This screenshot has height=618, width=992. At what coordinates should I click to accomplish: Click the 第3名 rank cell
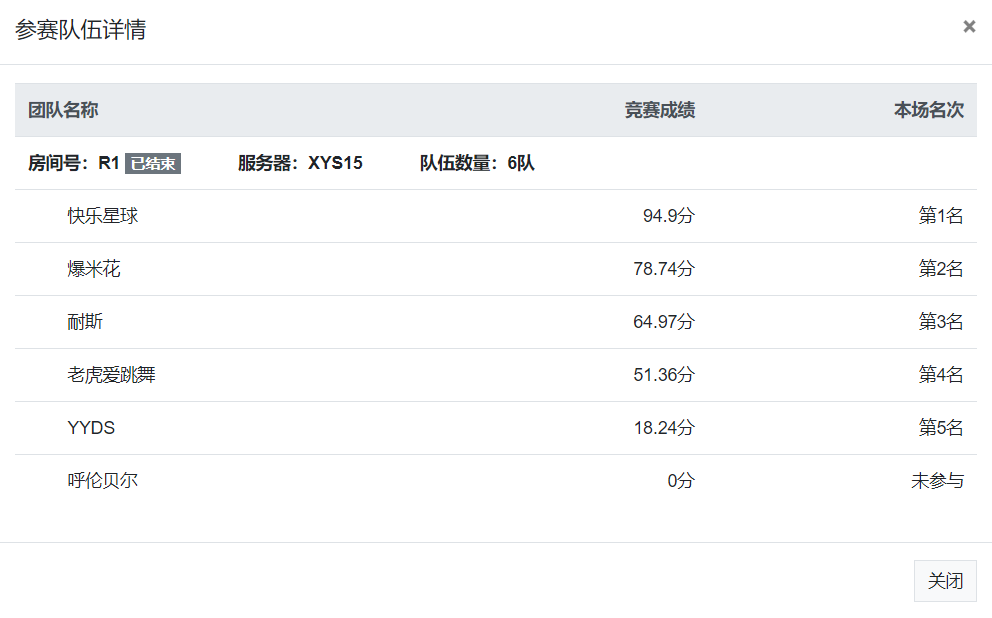pyautogui.click(x=941, y=322)
